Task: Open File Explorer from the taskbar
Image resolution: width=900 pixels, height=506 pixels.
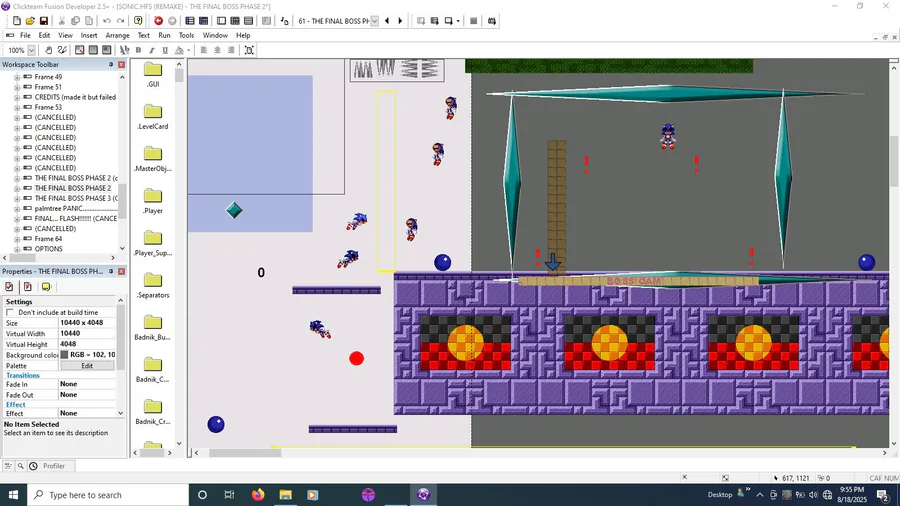Action: [285, 495]
